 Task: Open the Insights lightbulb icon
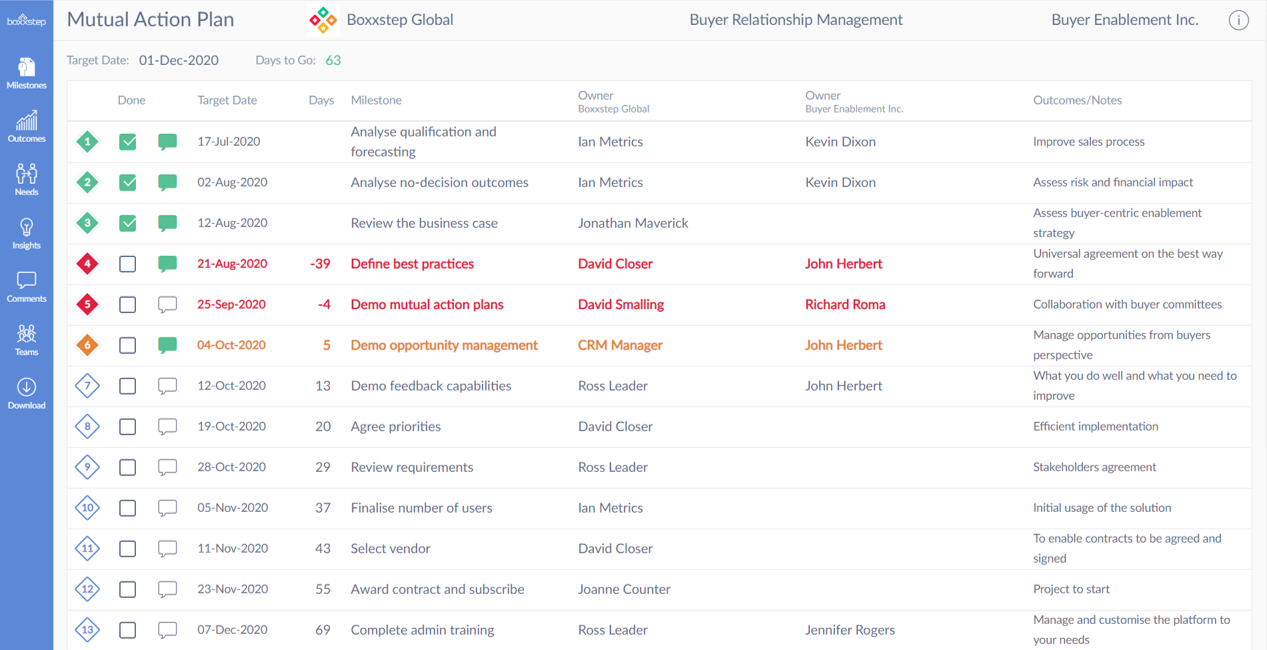[x=26, y=233]
